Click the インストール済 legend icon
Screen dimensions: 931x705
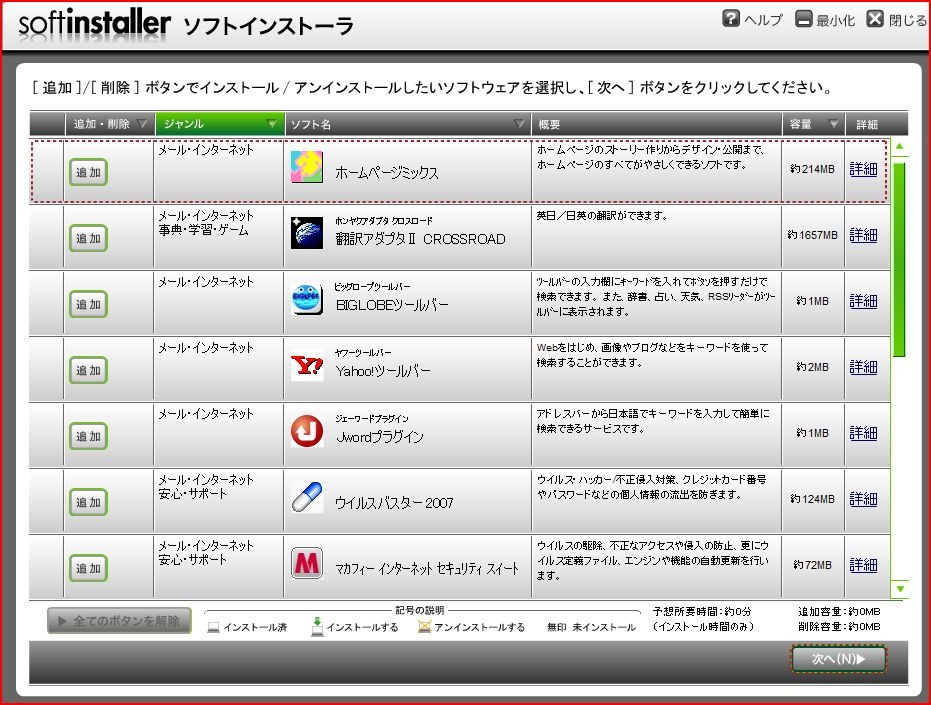(x=213, y=627)
